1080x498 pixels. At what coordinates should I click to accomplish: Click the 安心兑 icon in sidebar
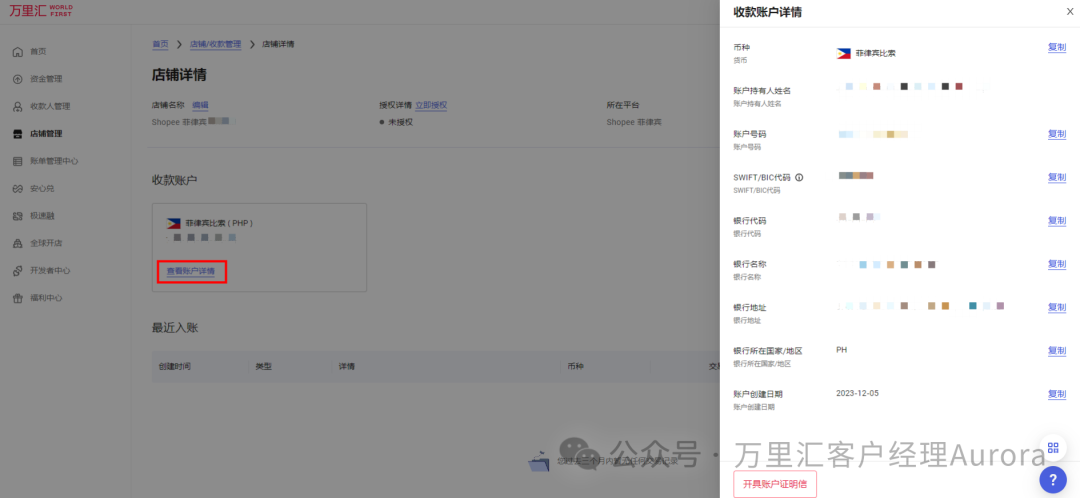tap(18, 189)
